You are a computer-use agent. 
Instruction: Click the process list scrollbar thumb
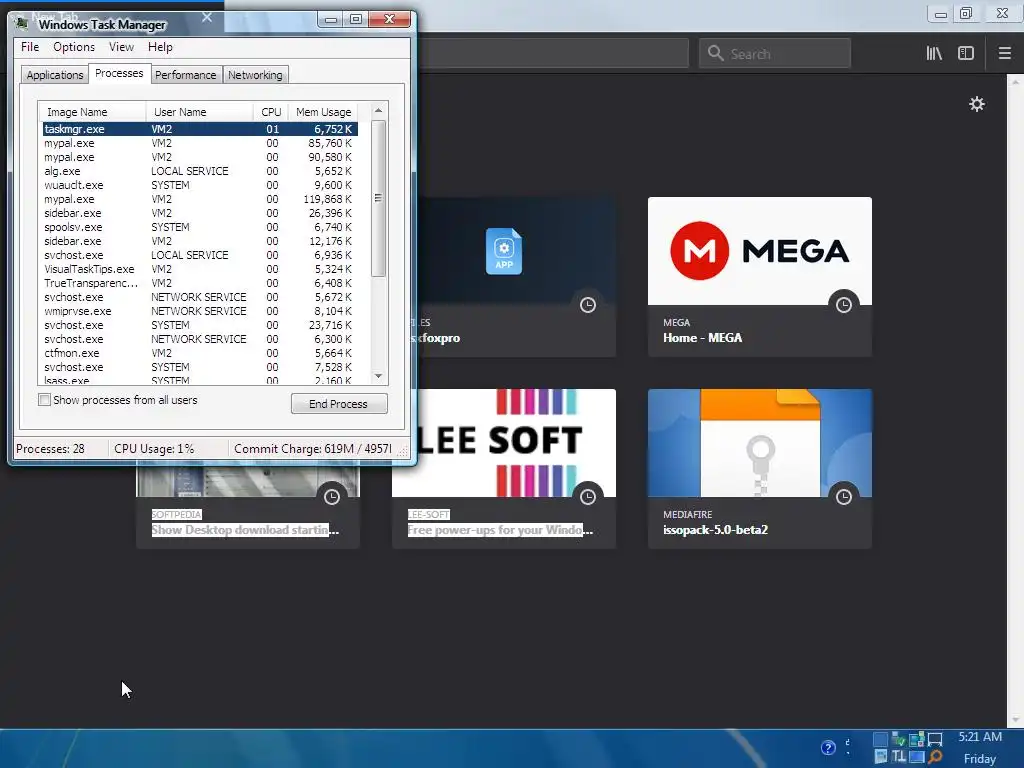378,198
